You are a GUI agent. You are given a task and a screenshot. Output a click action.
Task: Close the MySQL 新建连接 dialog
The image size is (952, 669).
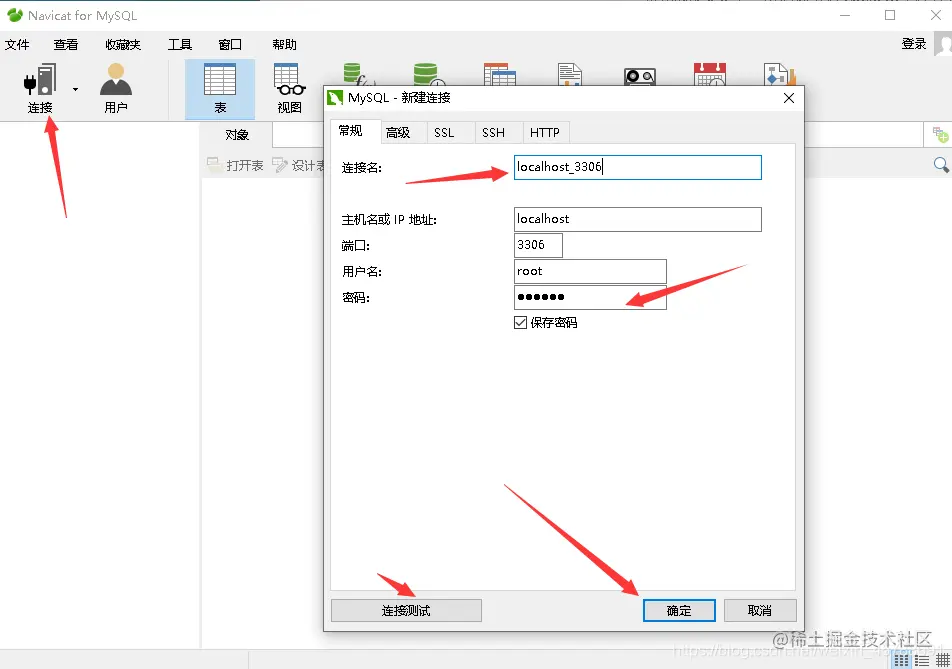(789, 98)
